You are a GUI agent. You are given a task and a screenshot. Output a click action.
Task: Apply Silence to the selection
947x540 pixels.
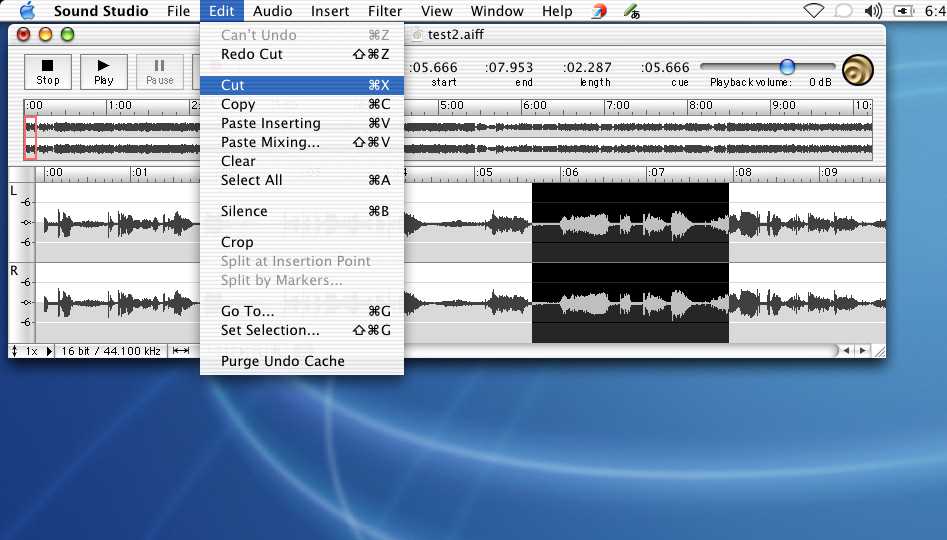(x=302, y=211)
